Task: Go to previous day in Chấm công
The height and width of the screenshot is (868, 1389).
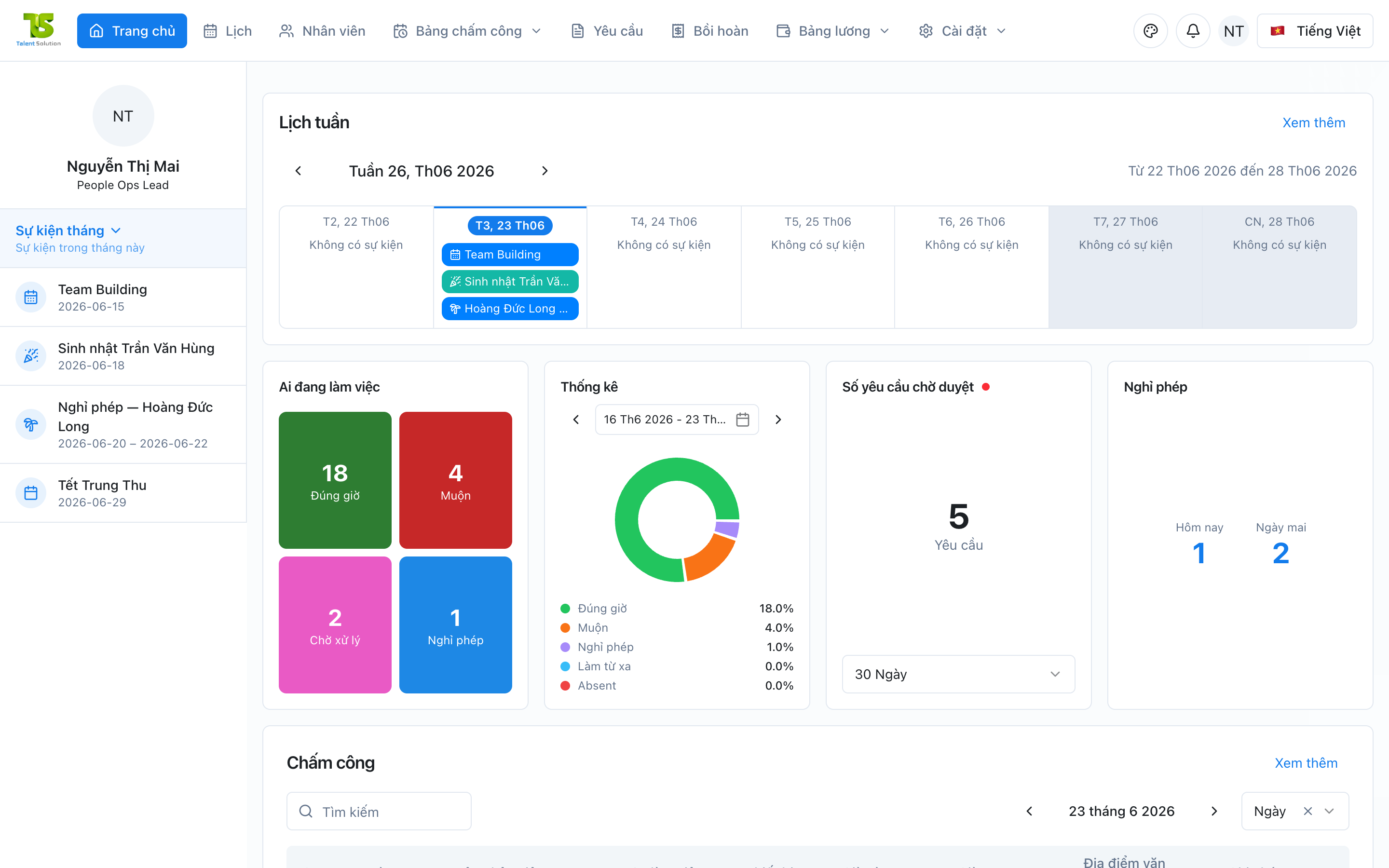Action: 1029,811
